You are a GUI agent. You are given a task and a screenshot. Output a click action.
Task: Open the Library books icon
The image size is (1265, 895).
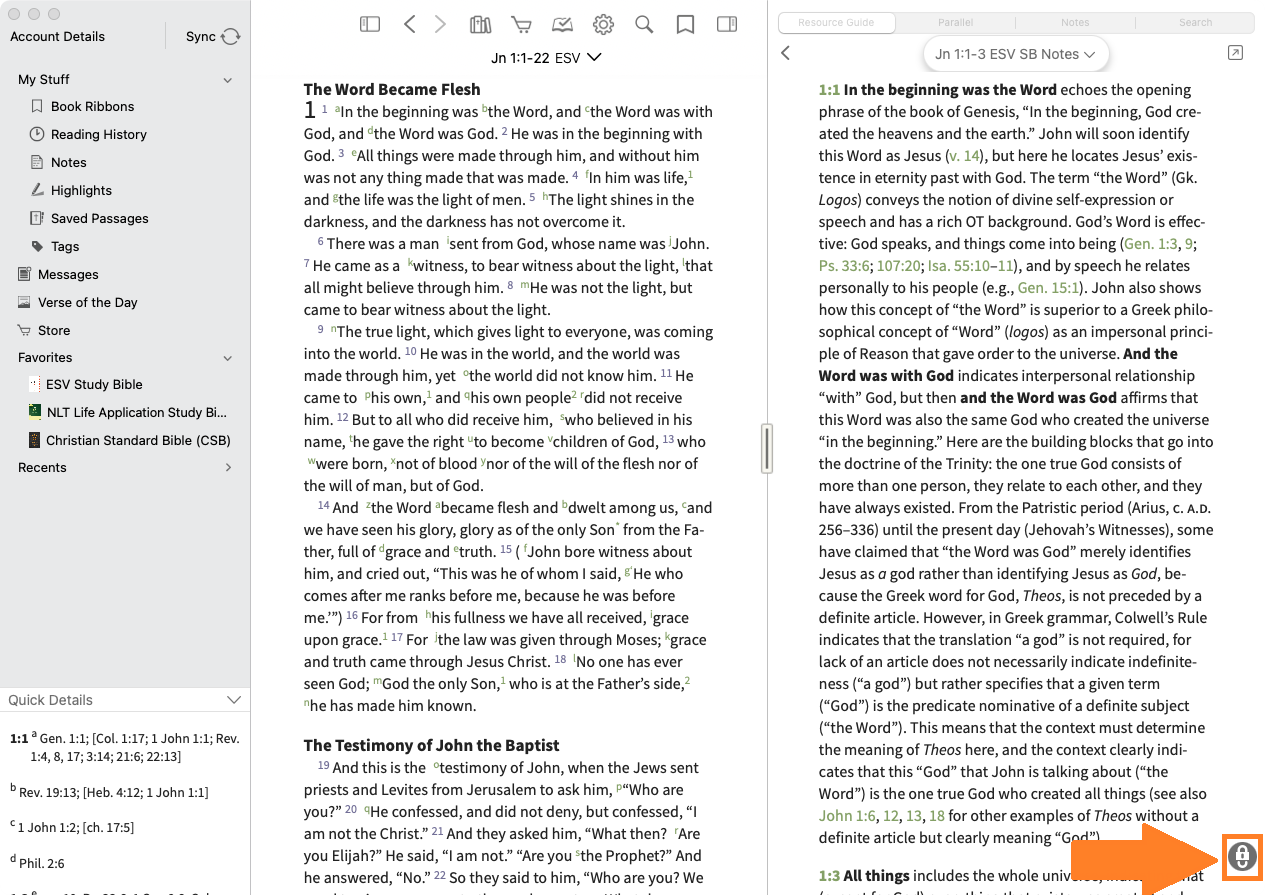481,25
